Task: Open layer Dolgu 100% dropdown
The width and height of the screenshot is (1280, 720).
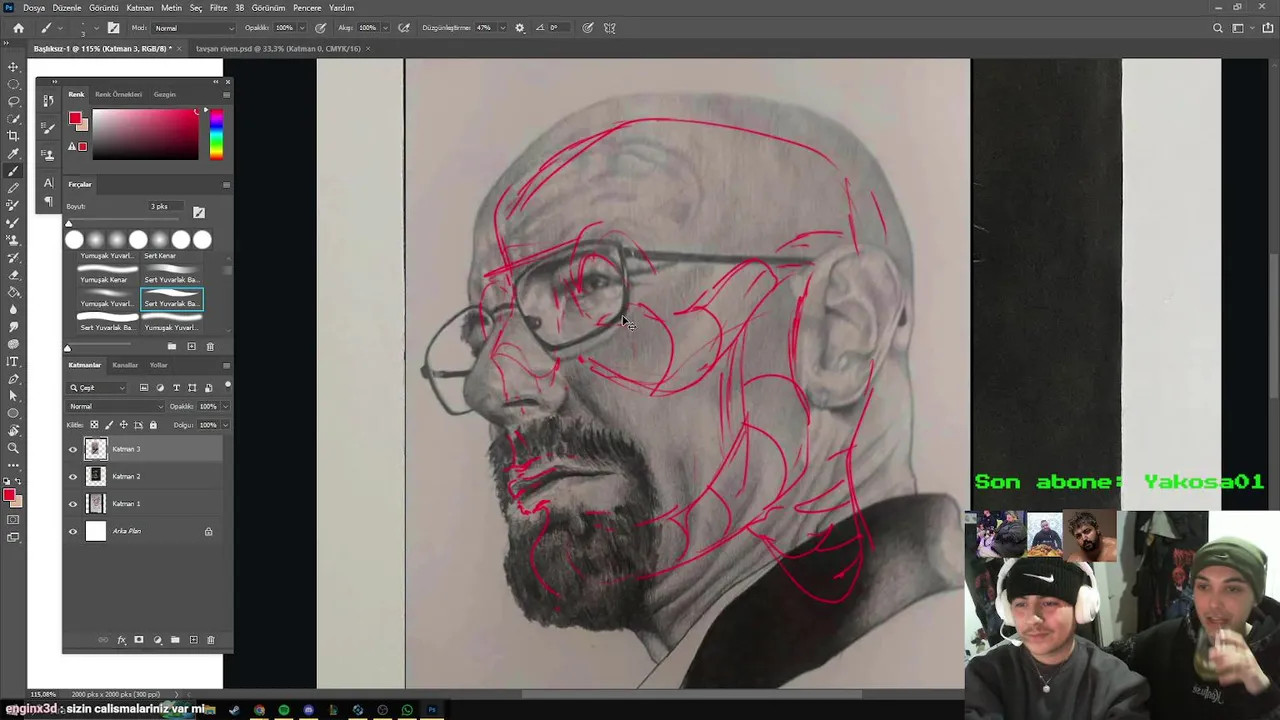Action: click(225, 425)
